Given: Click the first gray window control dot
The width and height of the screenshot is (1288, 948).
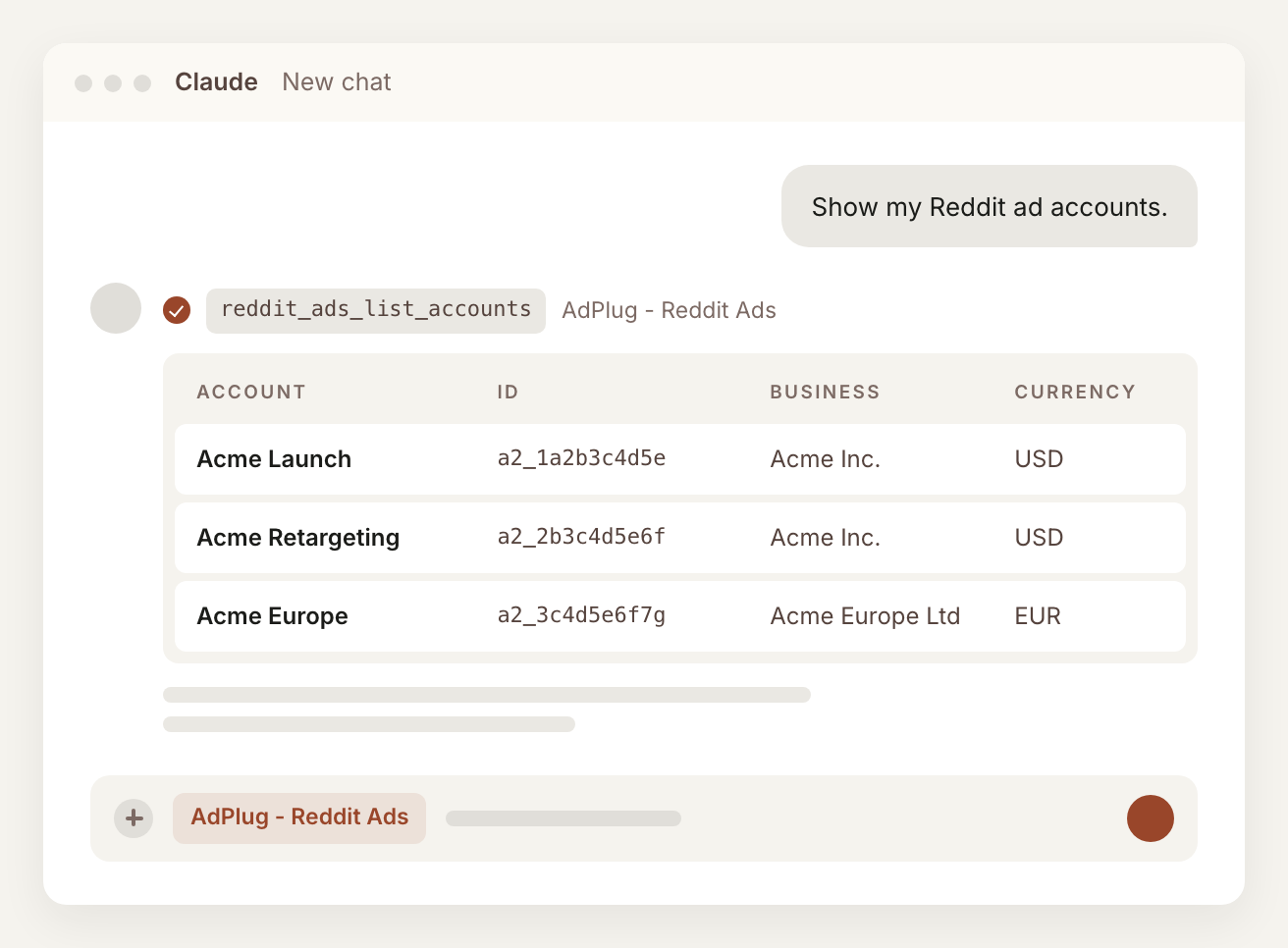Looking at the screenshot, I should tap(83, 83).
